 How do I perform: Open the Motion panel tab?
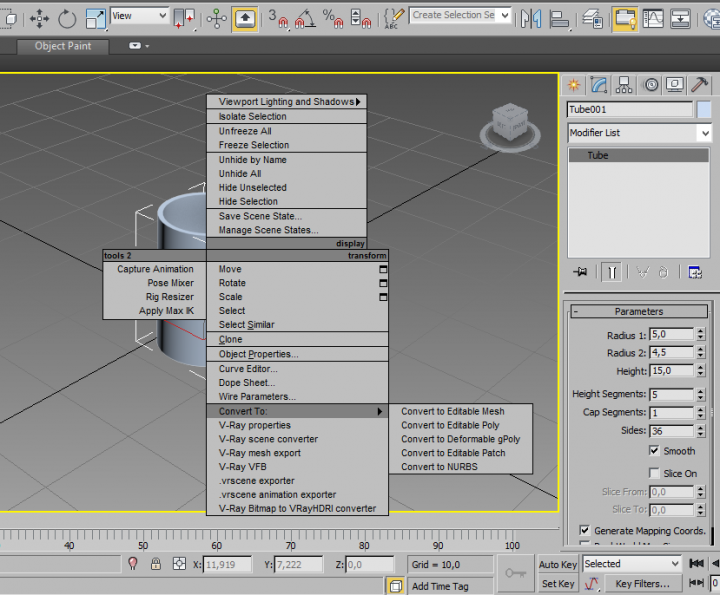651,85
